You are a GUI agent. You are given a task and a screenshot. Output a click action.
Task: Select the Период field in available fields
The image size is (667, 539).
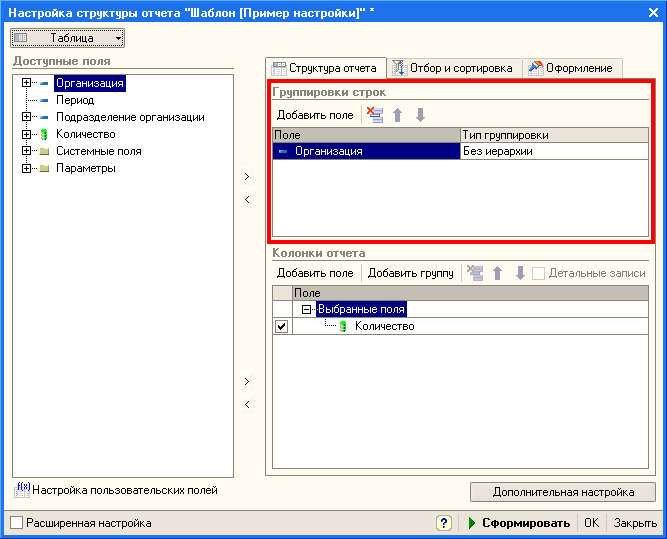click(x=74, y=100)
